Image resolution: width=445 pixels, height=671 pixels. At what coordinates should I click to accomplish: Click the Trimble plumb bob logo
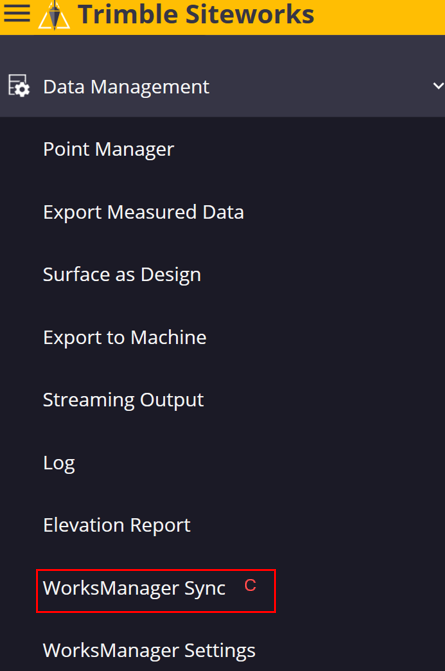(54, 15)
